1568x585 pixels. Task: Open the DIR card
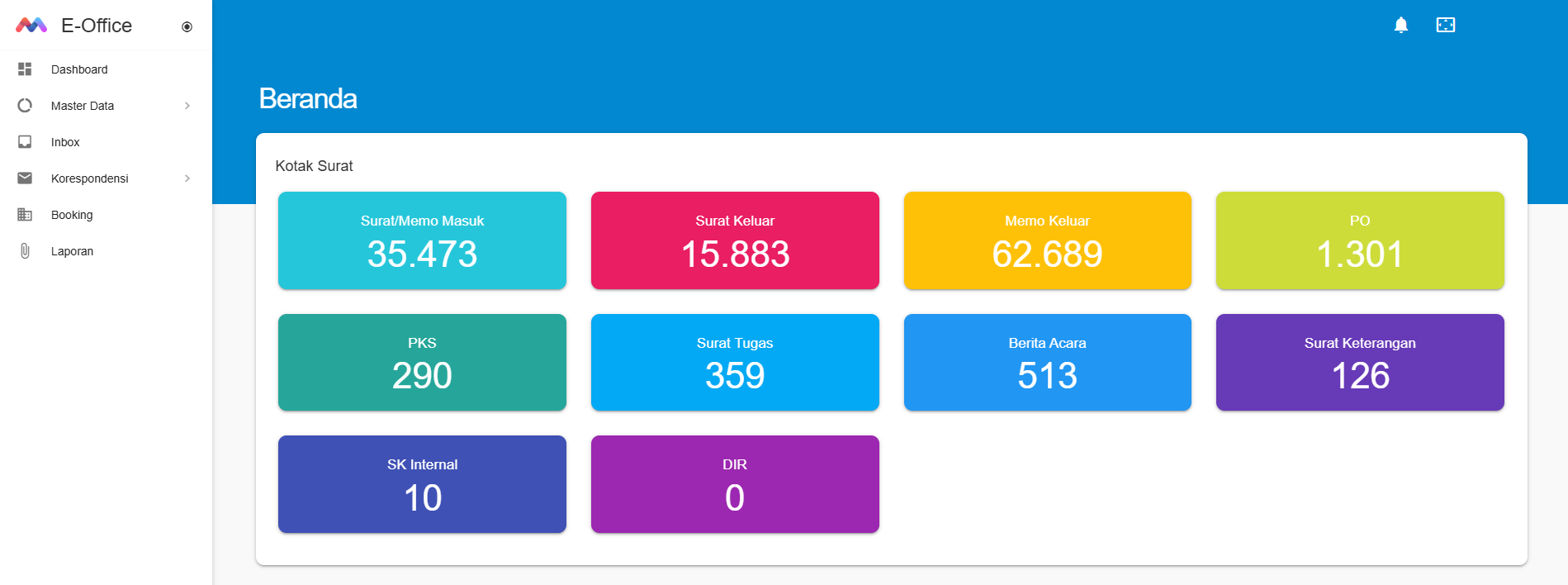coord(735,484)
